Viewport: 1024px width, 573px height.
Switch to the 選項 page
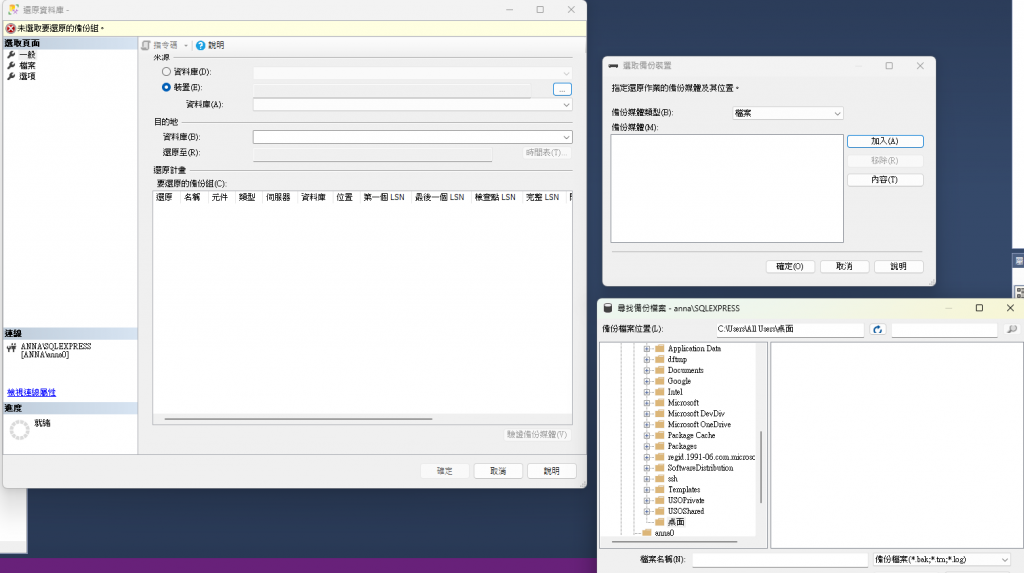pos(27,76)
